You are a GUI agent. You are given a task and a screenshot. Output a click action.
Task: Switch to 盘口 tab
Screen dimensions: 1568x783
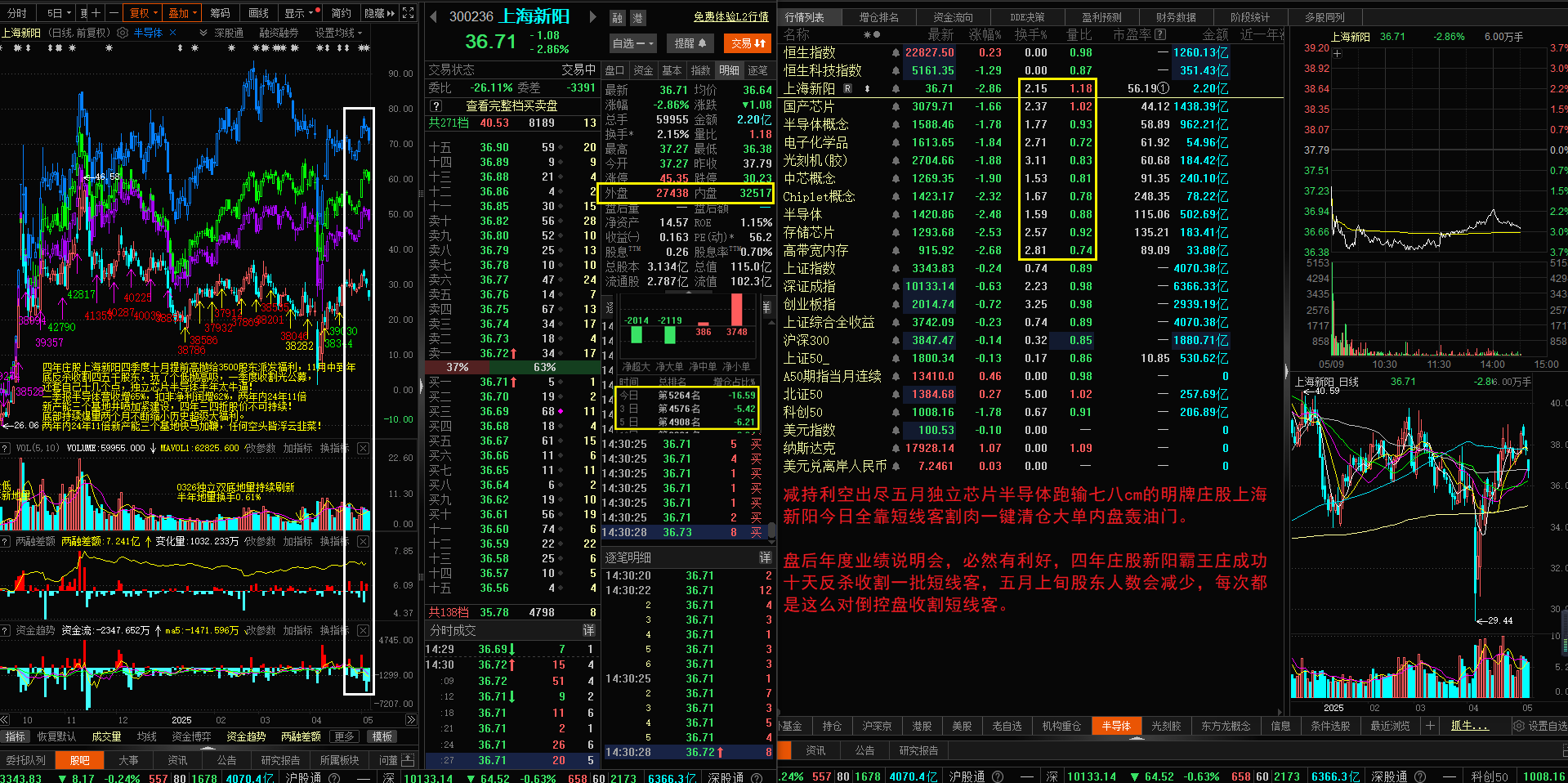614,70
